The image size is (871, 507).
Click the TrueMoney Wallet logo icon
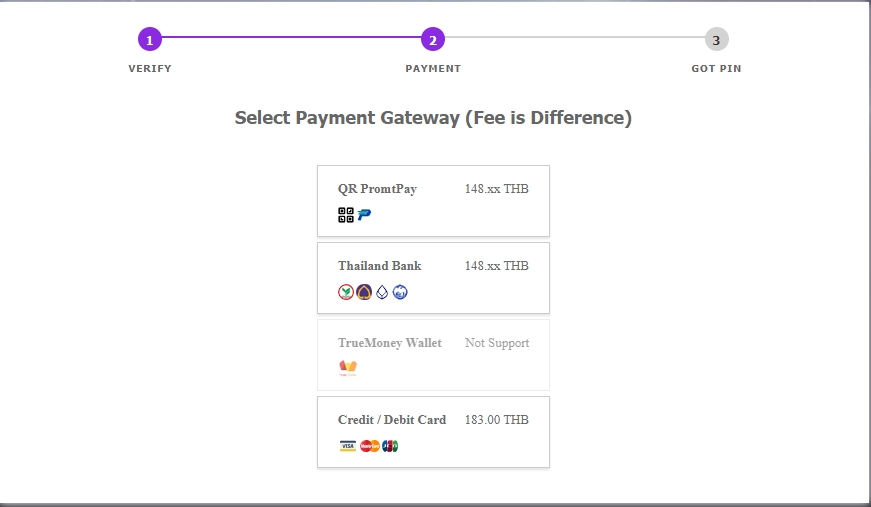point(348,368)
